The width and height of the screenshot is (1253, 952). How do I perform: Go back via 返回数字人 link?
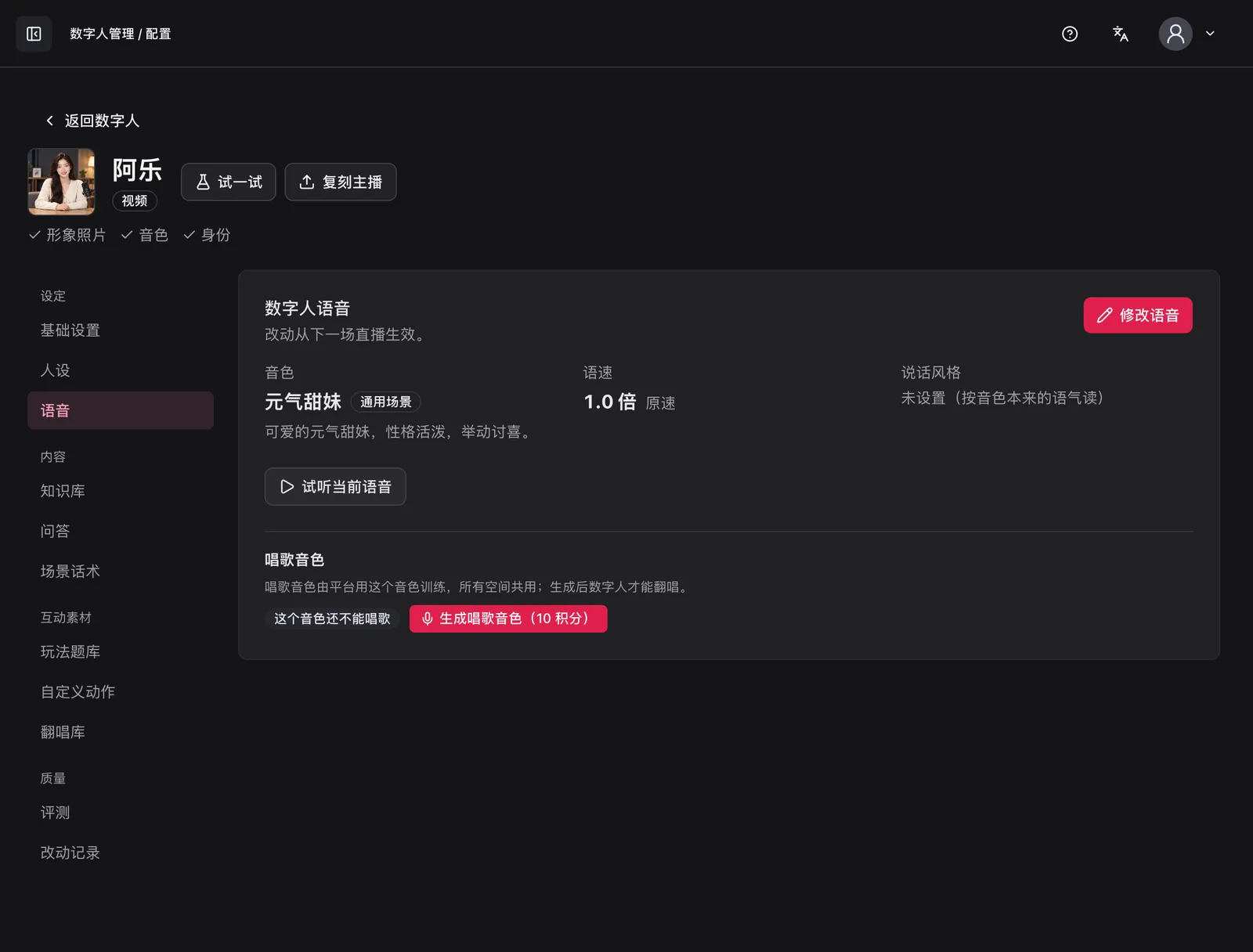(92, 121)
